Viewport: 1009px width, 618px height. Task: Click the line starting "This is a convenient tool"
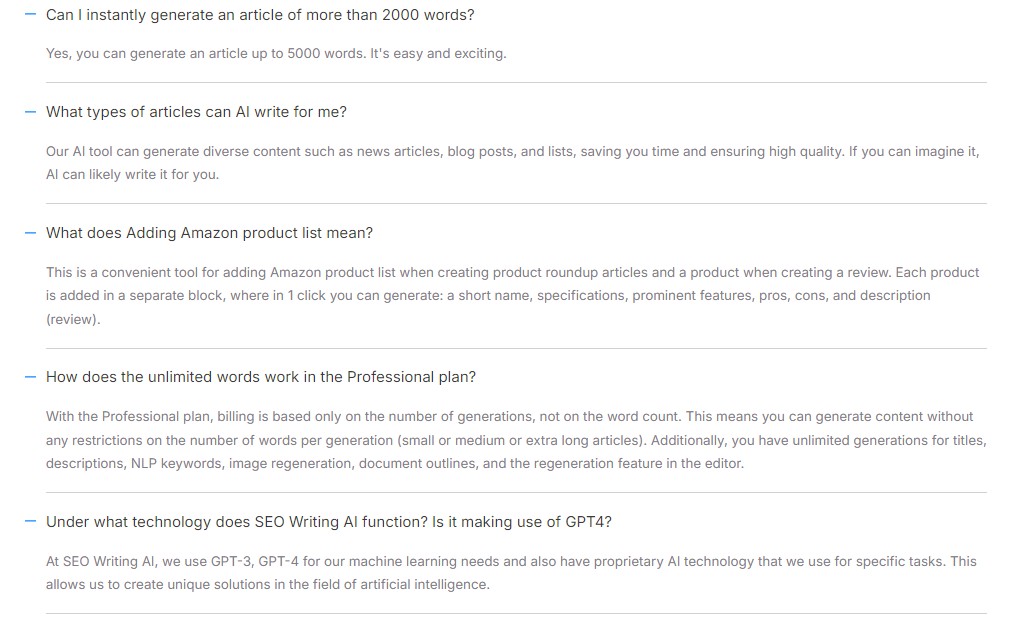[512, 272]
